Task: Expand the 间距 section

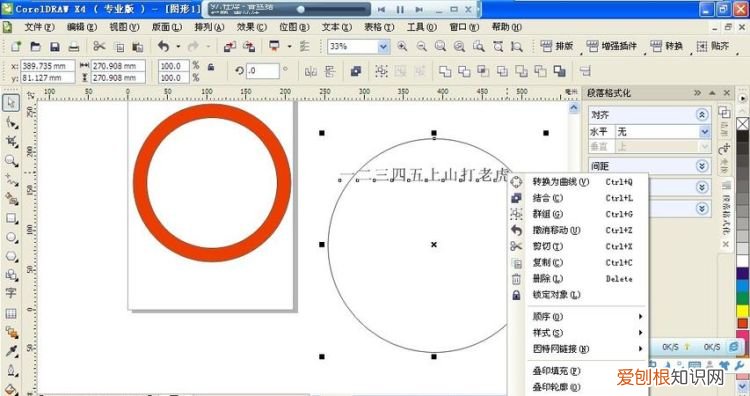Action: (702, 166)
